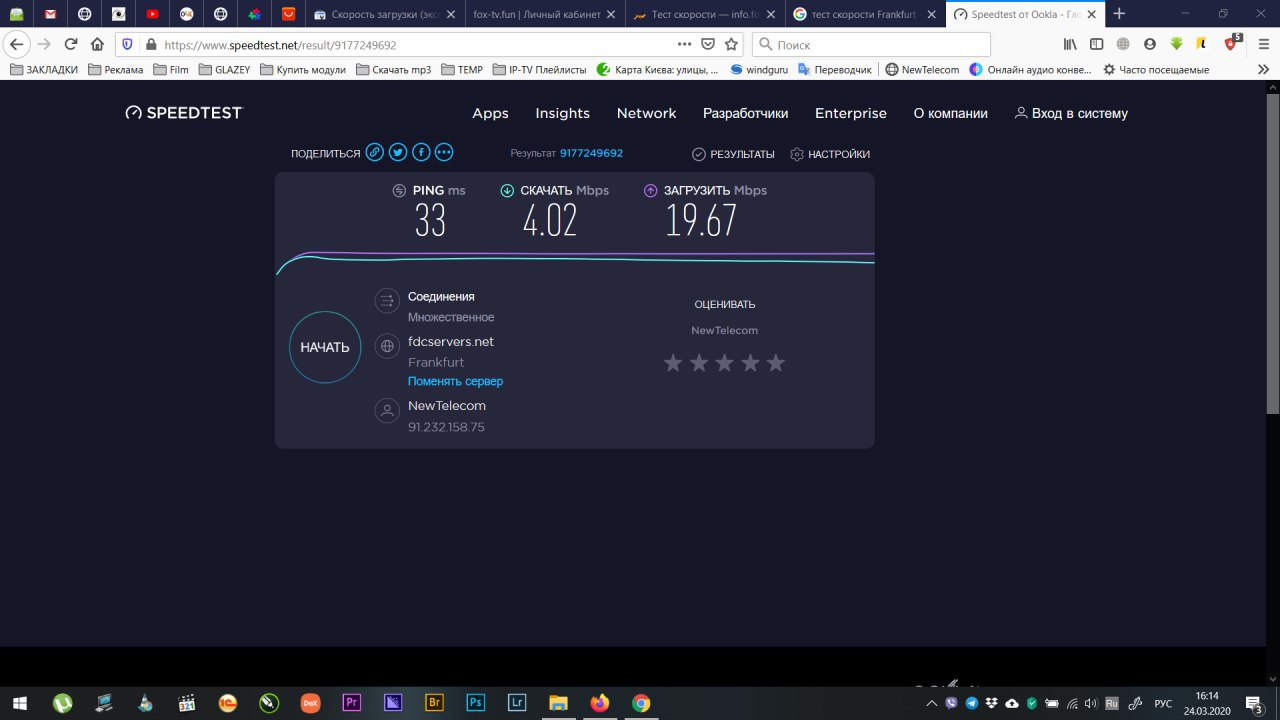Screen dimensions: 1280x720
Task: Click the user icon next to NewTelecom
Action: pos(387,411)
